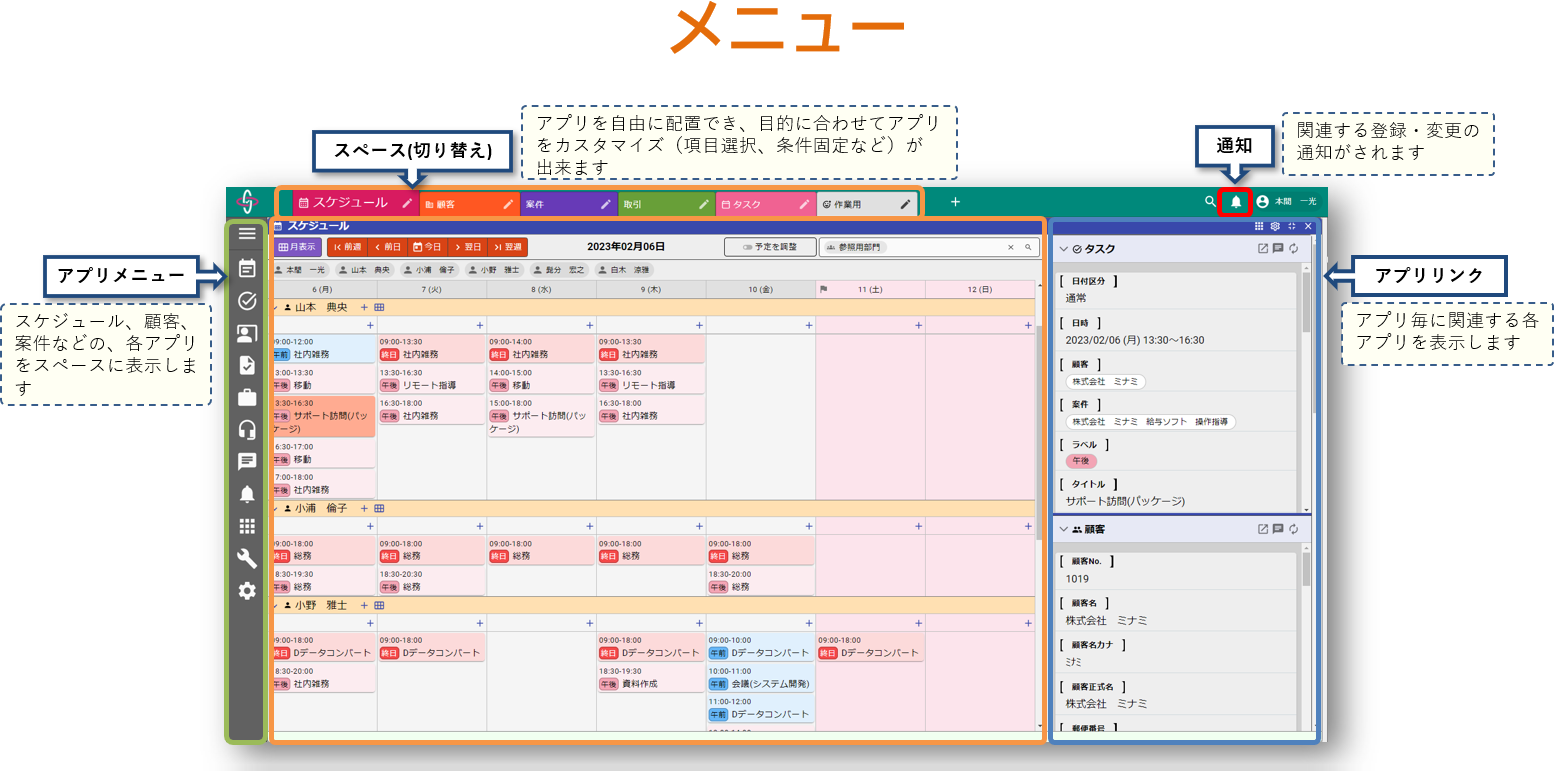Add schedule for 山本 典央 plus
Viewport: 1561px width, 771px height.
click(x=364, y=308)
